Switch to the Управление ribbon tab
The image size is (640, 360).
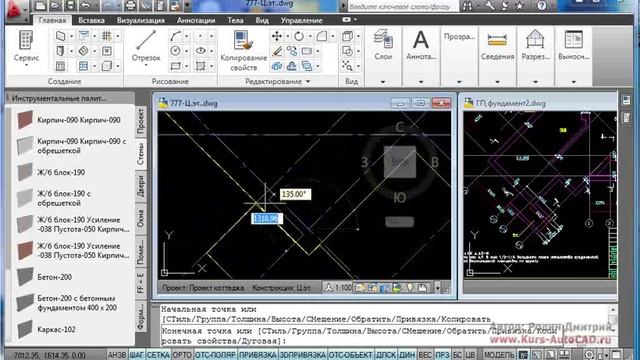tap(301, 20)
